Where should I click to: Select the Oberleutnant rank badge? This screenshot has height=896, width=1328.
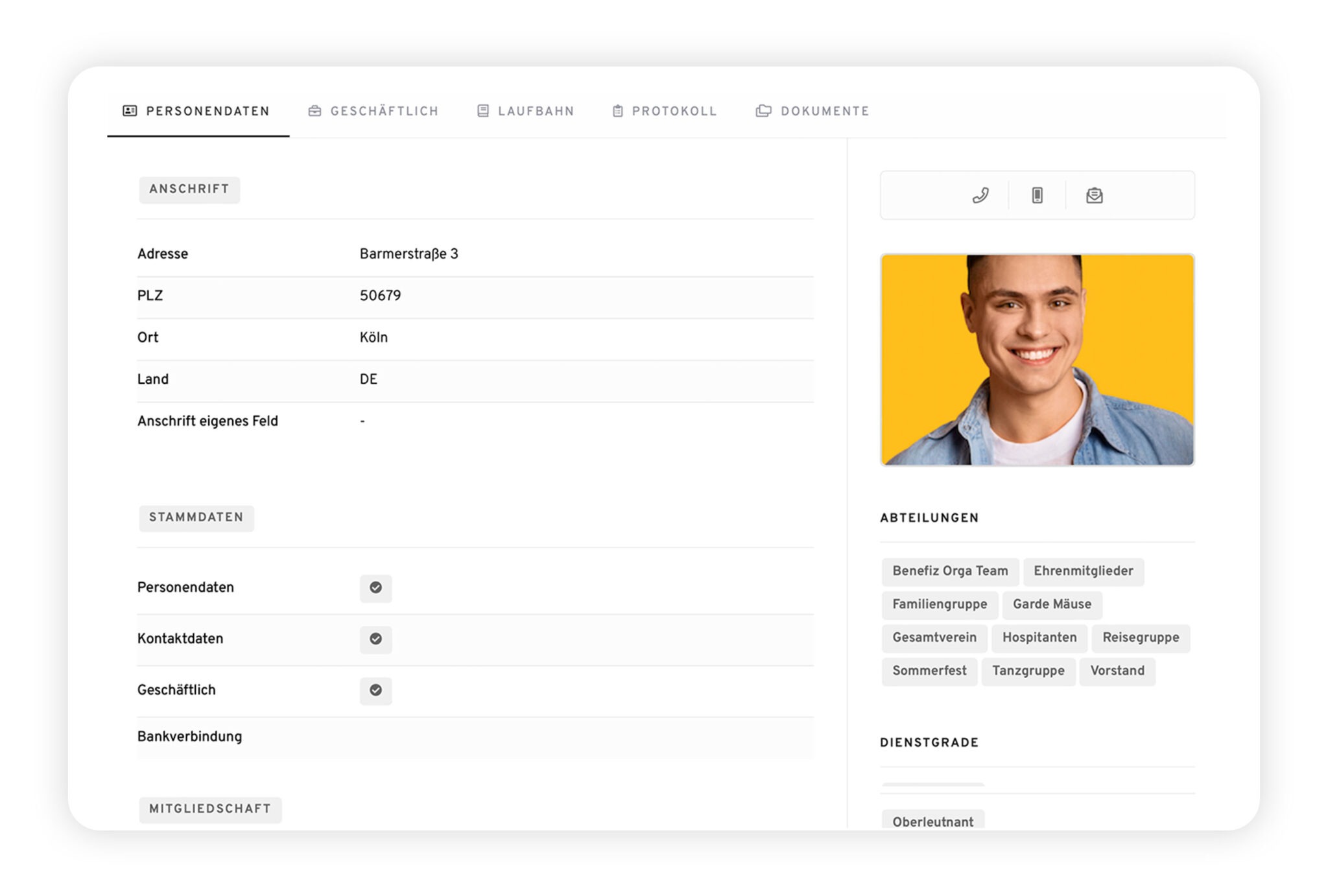[x=932, y=821]
